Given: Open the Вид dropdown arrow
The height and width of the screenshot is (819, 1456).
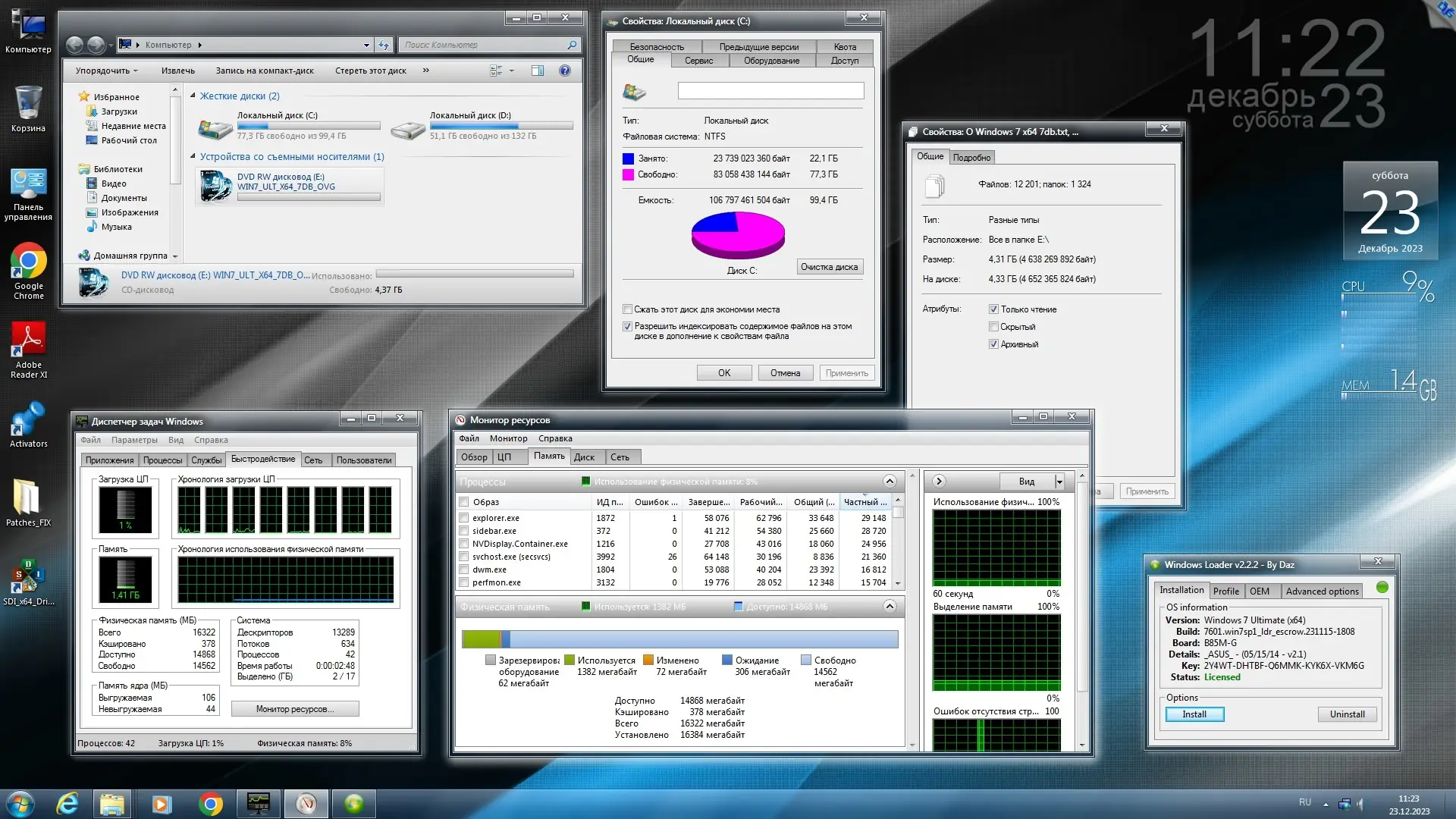Looking at the screenshot, I should [x=1059, y=482].
